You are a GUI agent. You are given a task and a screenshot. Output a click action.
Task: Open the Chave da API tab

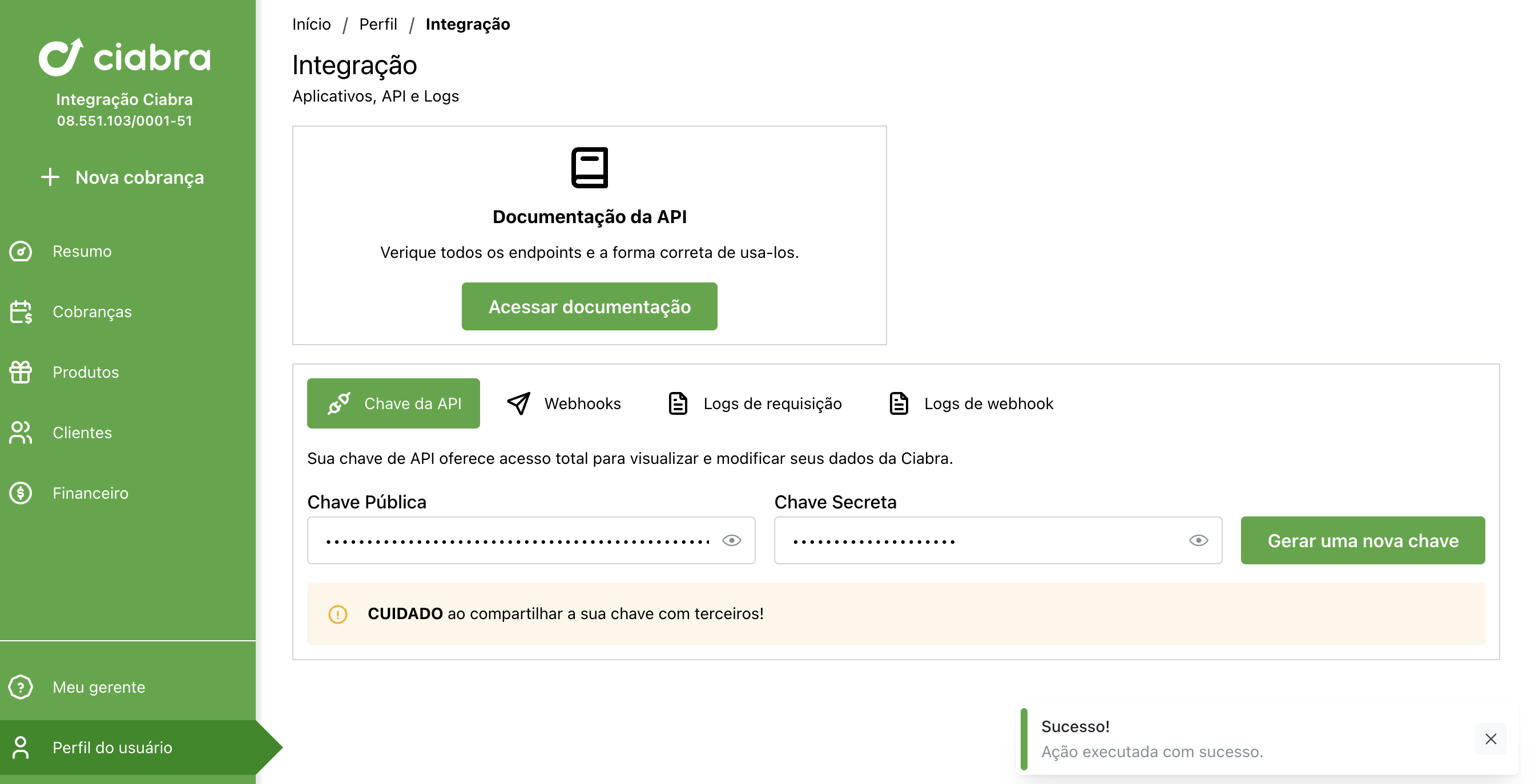(x=393, y=403)
